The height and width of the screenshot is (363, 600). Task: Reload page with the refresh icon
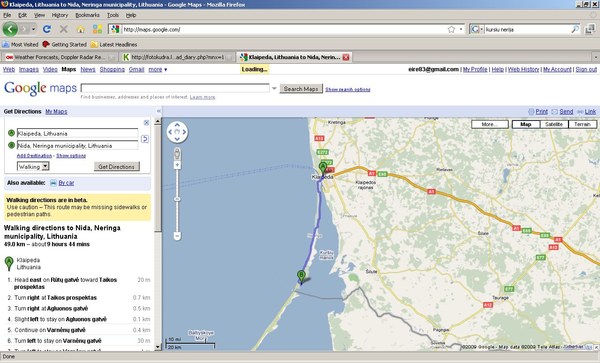point(47,29)
